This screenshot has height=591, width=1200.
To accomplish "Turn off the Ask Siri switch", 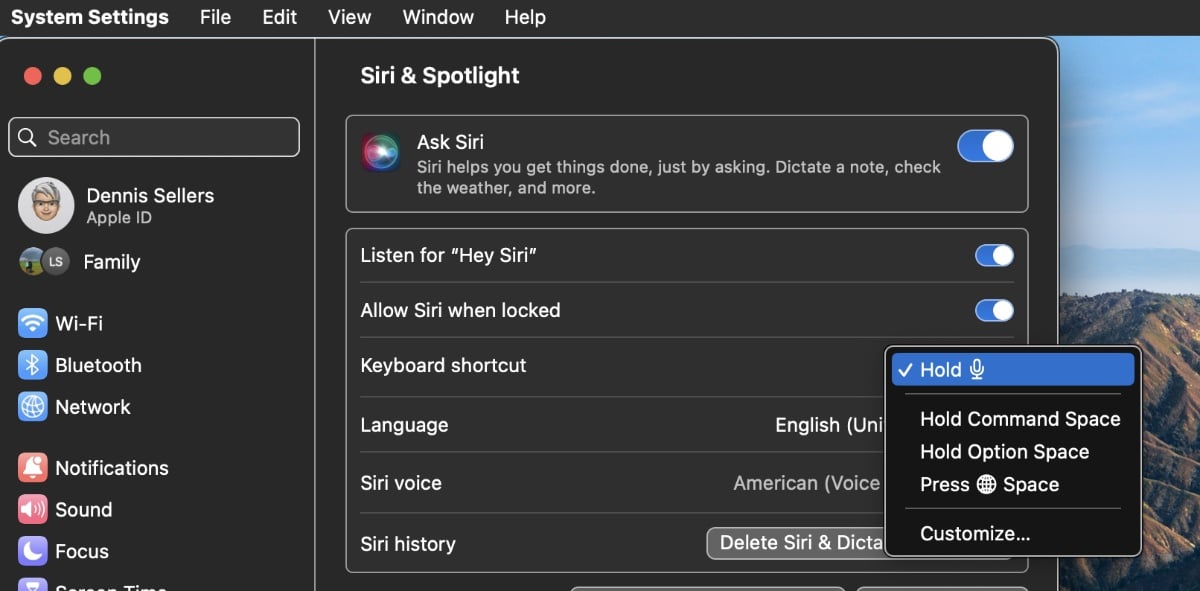I will tap(985, 146).
